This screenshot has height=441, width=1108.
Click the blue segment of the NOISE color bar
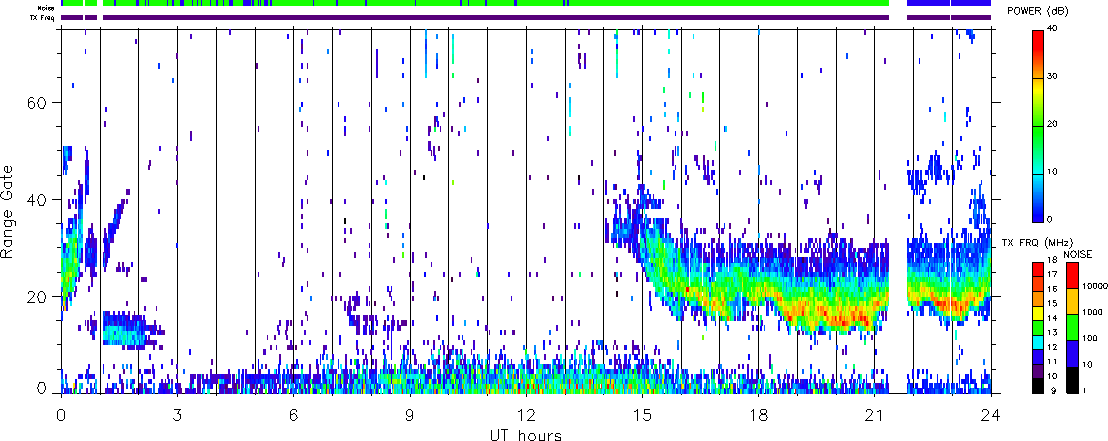point(1072,353)
